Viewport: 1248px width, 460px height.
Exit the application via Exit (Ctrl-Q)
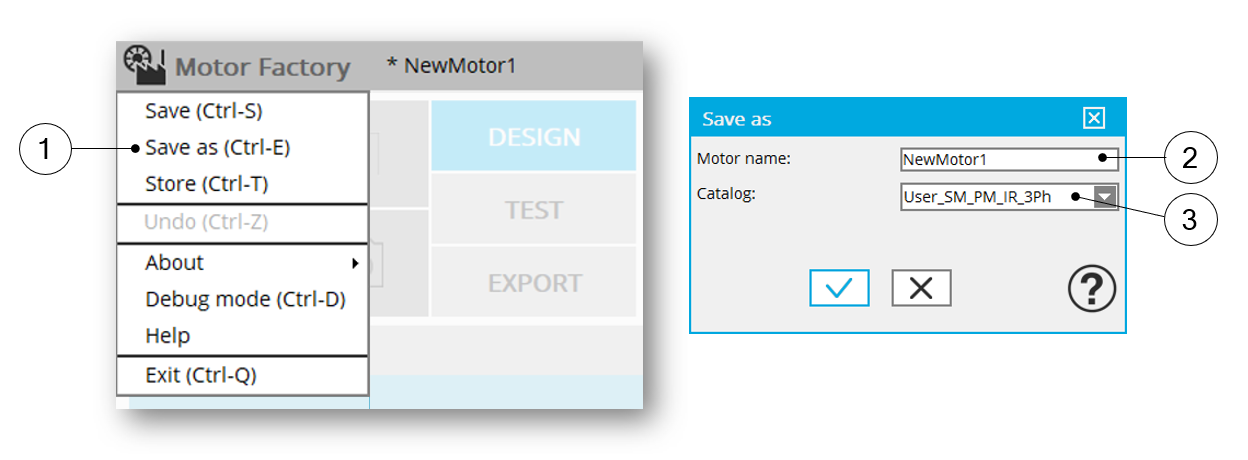click(x=201, y=376)
